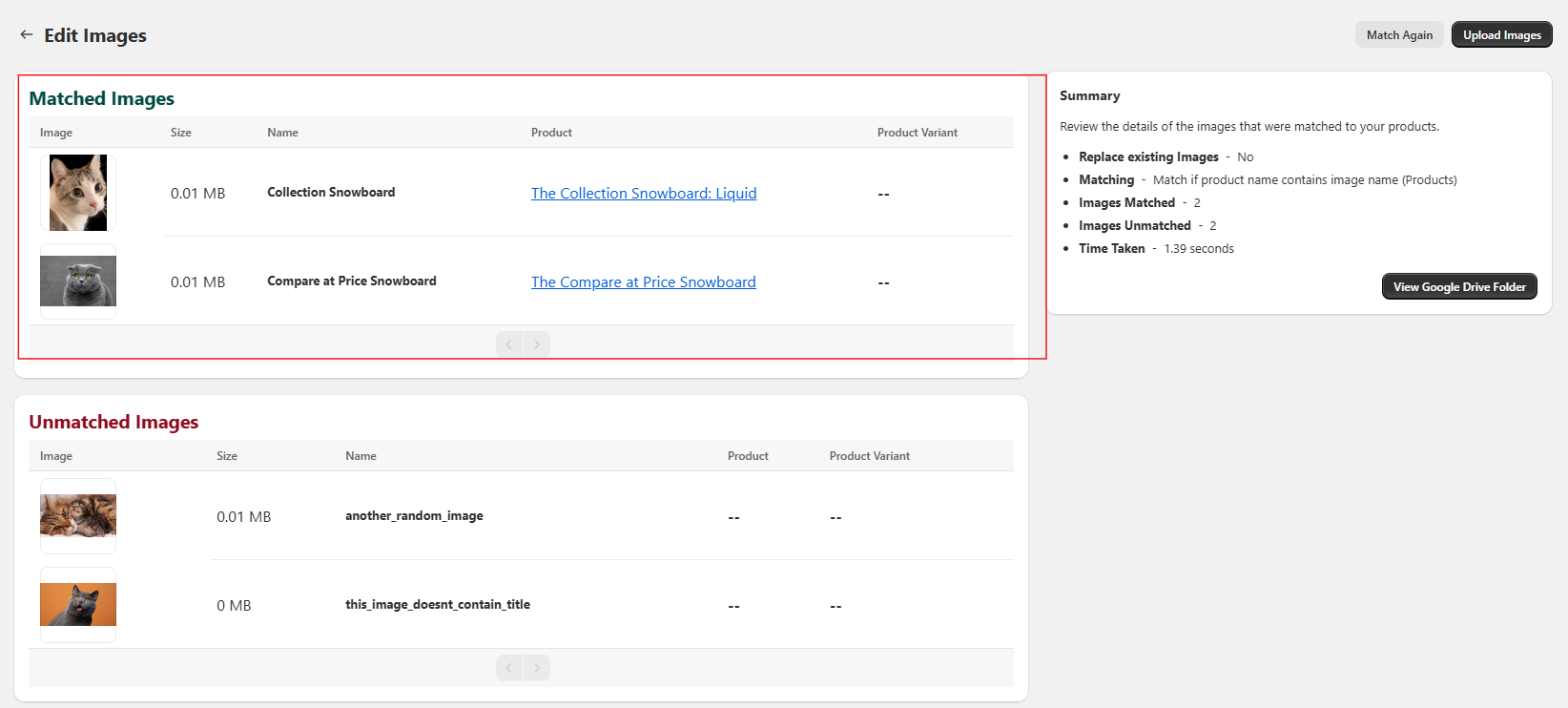
Task: Go to previous page in Unmatched Images
Action: (509, 668)
